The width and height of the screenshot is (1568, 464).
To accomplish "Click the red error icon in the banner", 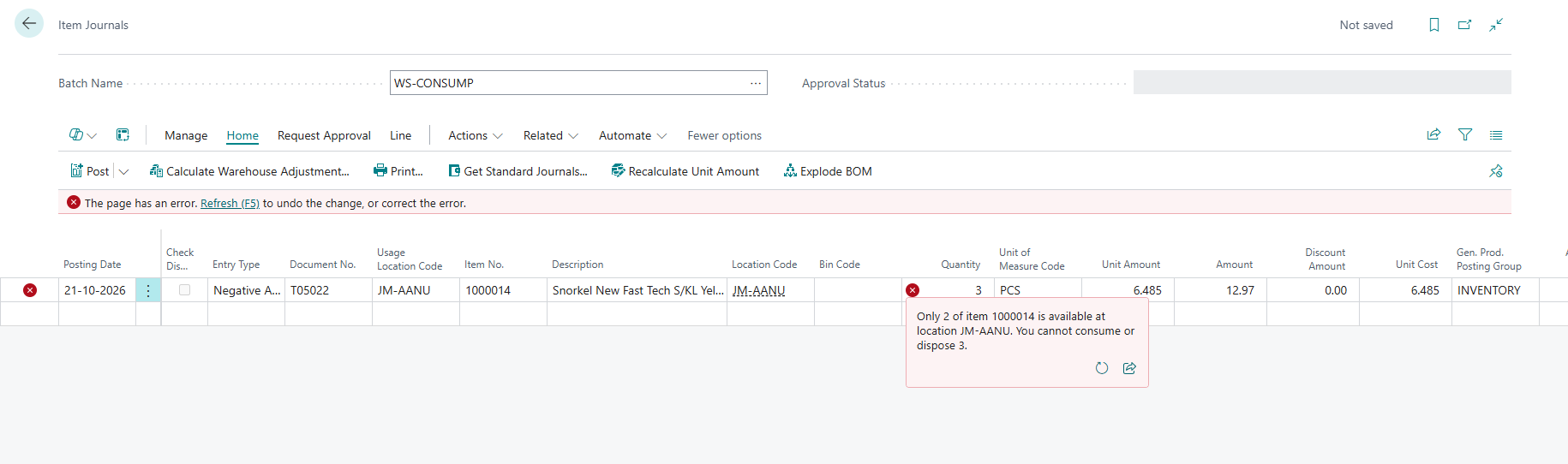I will pos(74,202).
